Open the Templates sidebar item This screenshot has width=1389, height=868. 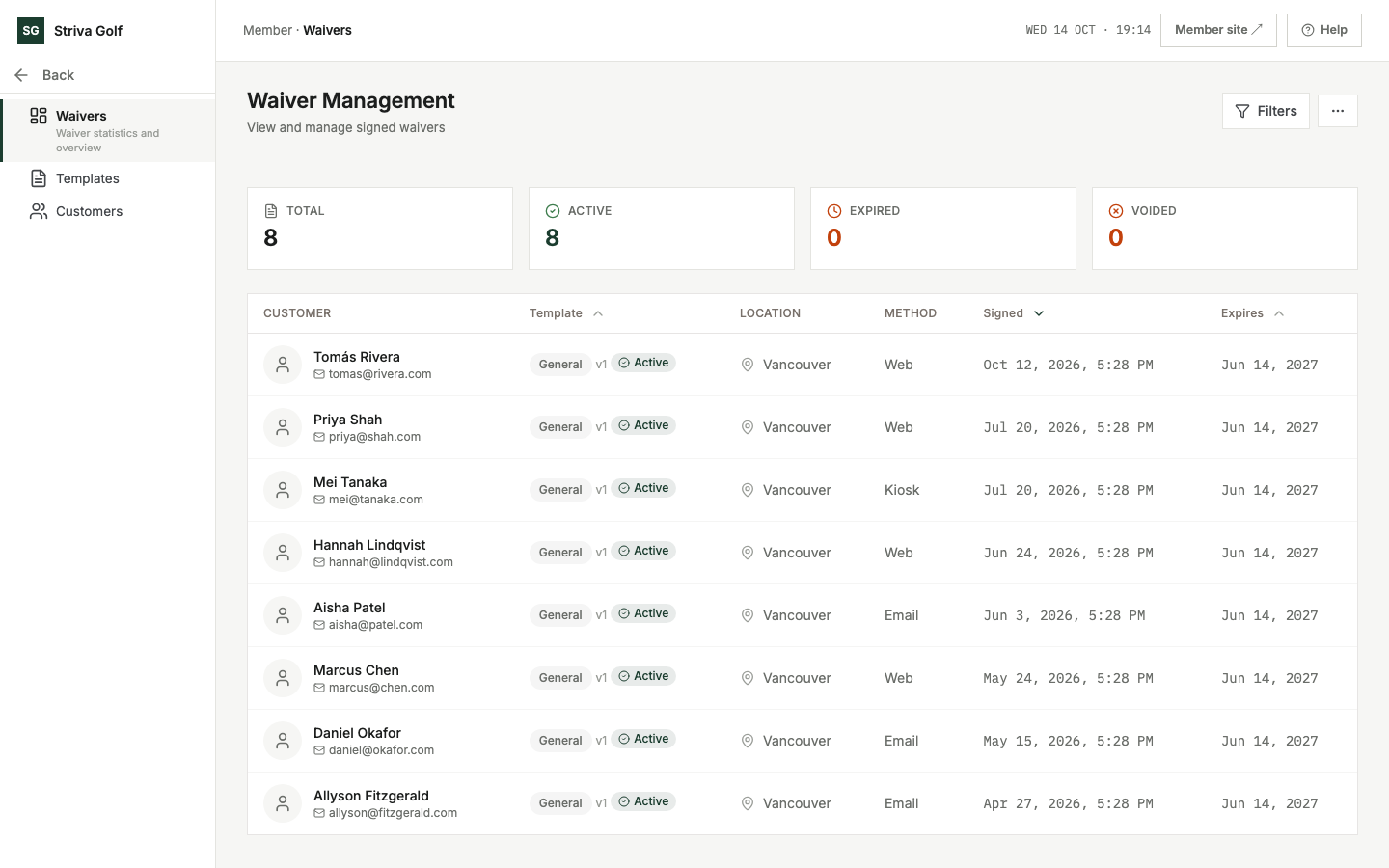[x=108, y=178]
